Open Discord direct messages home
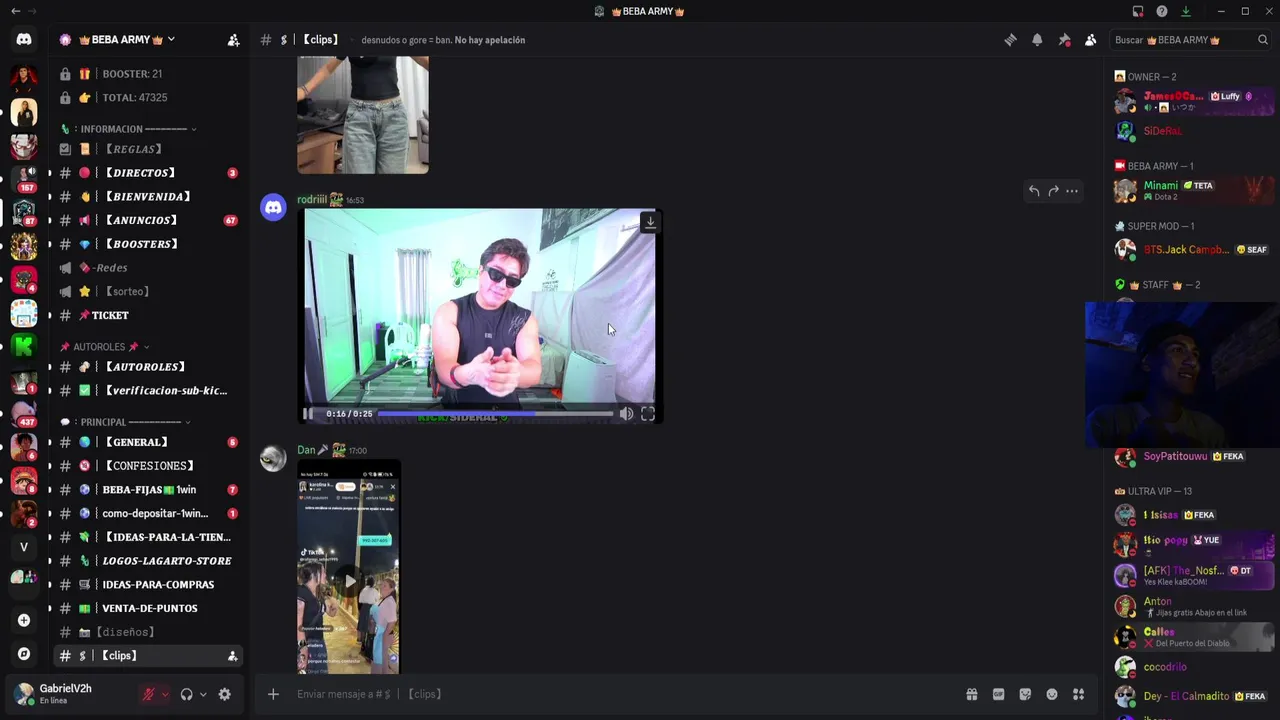Screen dimensions: 1280x720 pos(24,39)
